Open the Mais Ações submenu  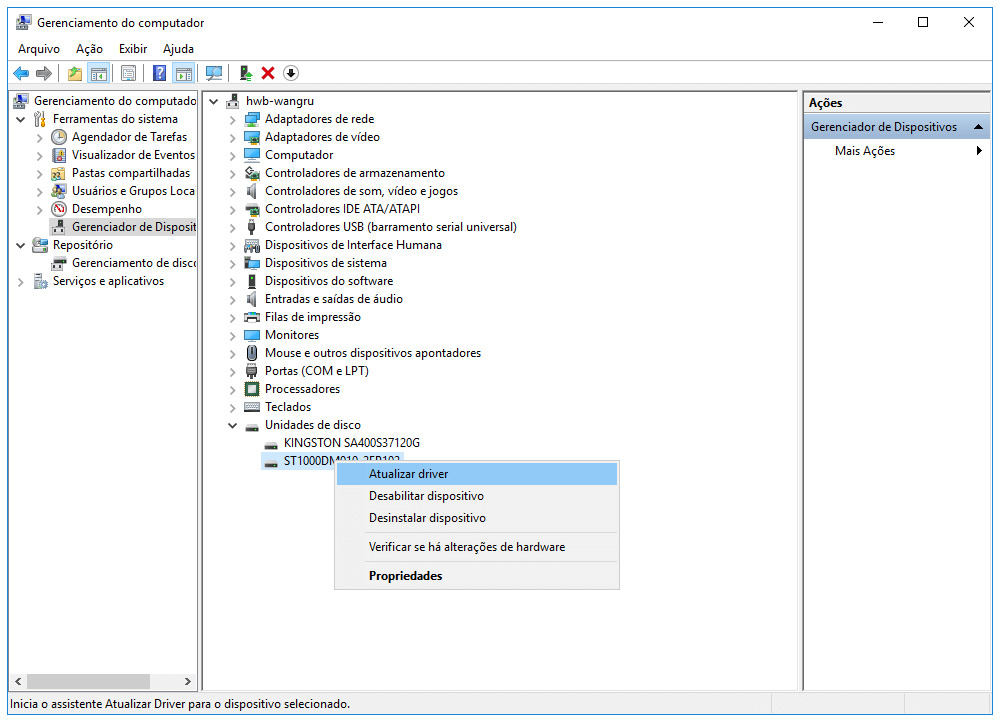(x=896, y=151)
